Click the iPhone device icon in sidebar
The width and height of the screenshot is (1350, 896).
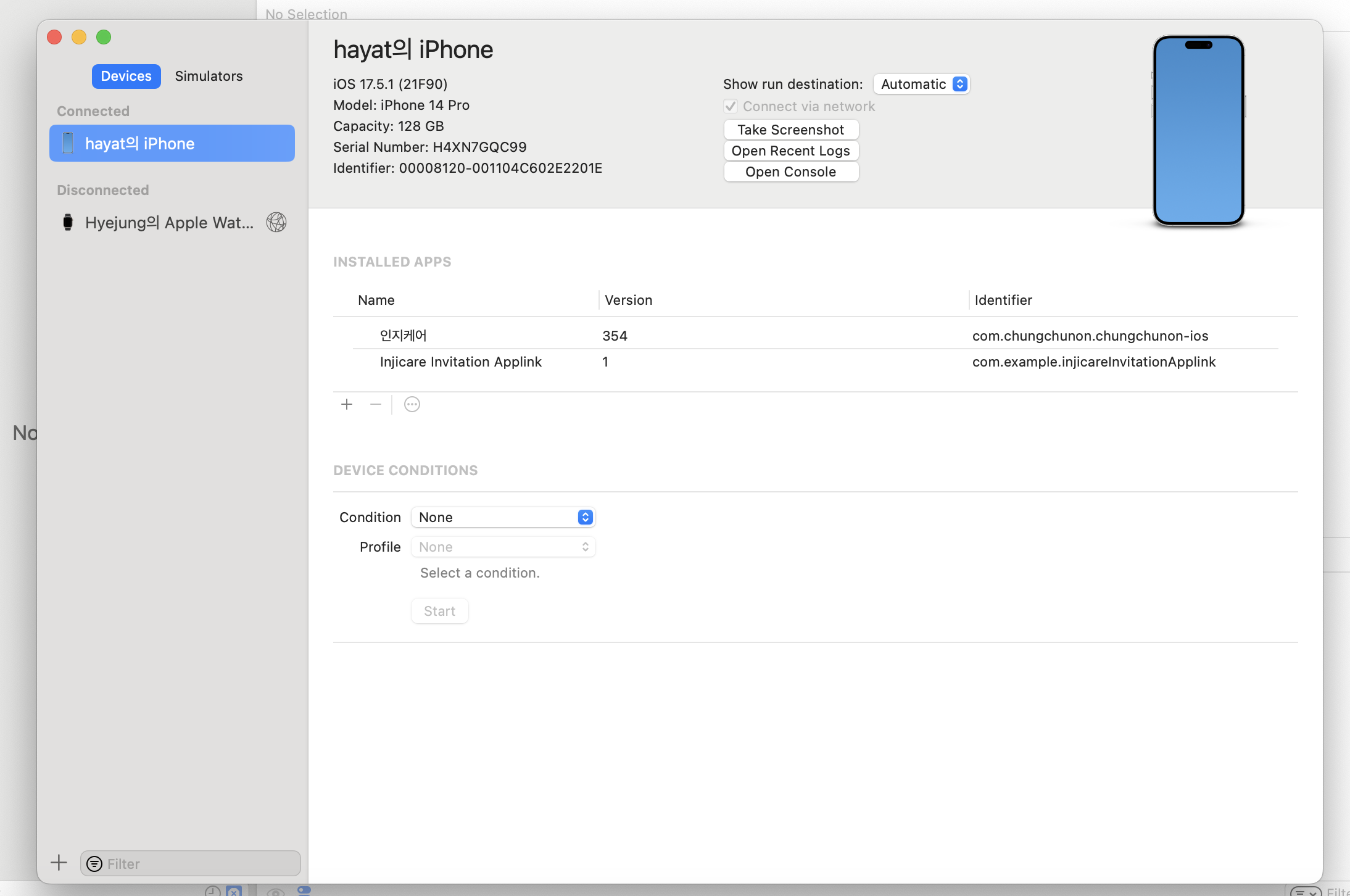coord(68,143)
